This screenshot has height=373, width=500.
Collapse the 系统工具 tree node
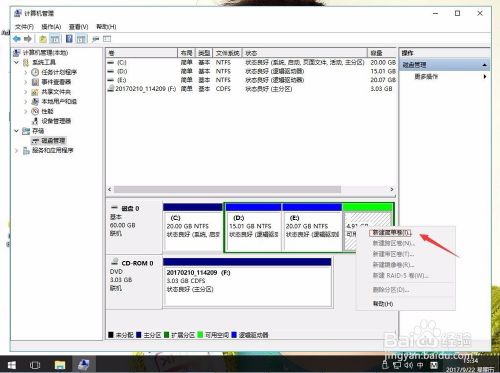(x=17, y=62)
